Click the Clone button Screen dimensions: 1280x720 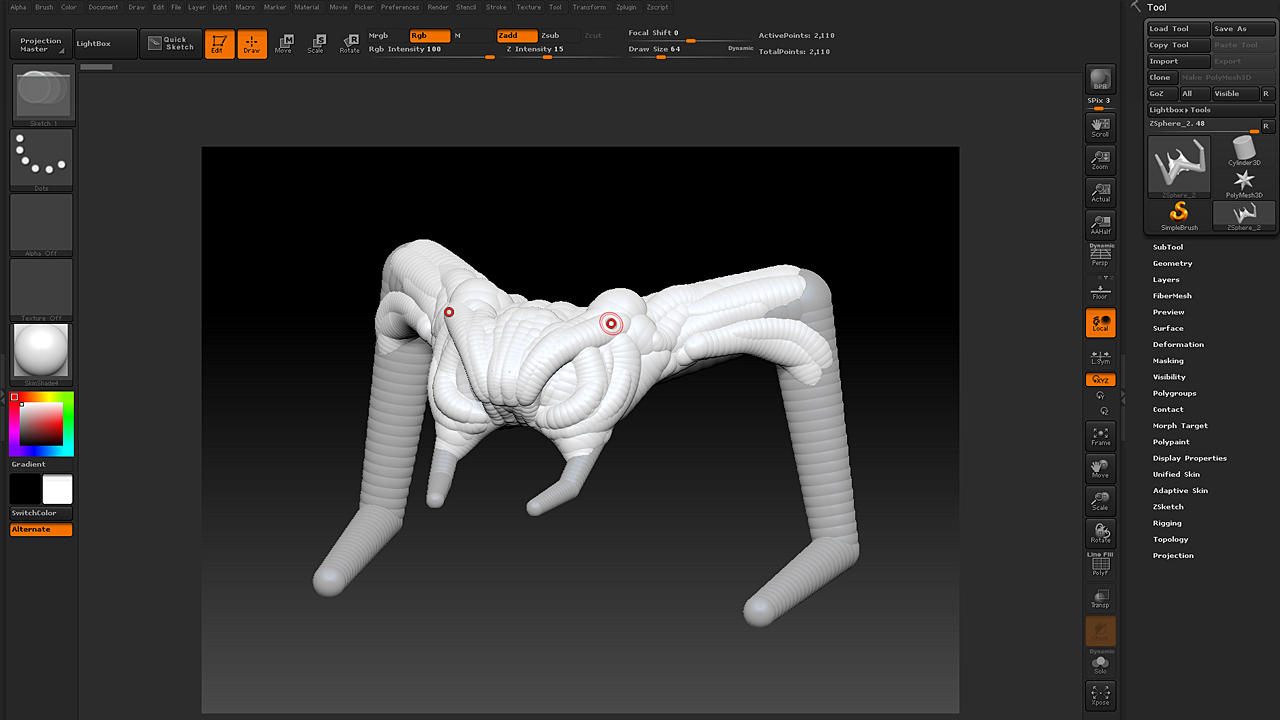(x=1160, y=77)
